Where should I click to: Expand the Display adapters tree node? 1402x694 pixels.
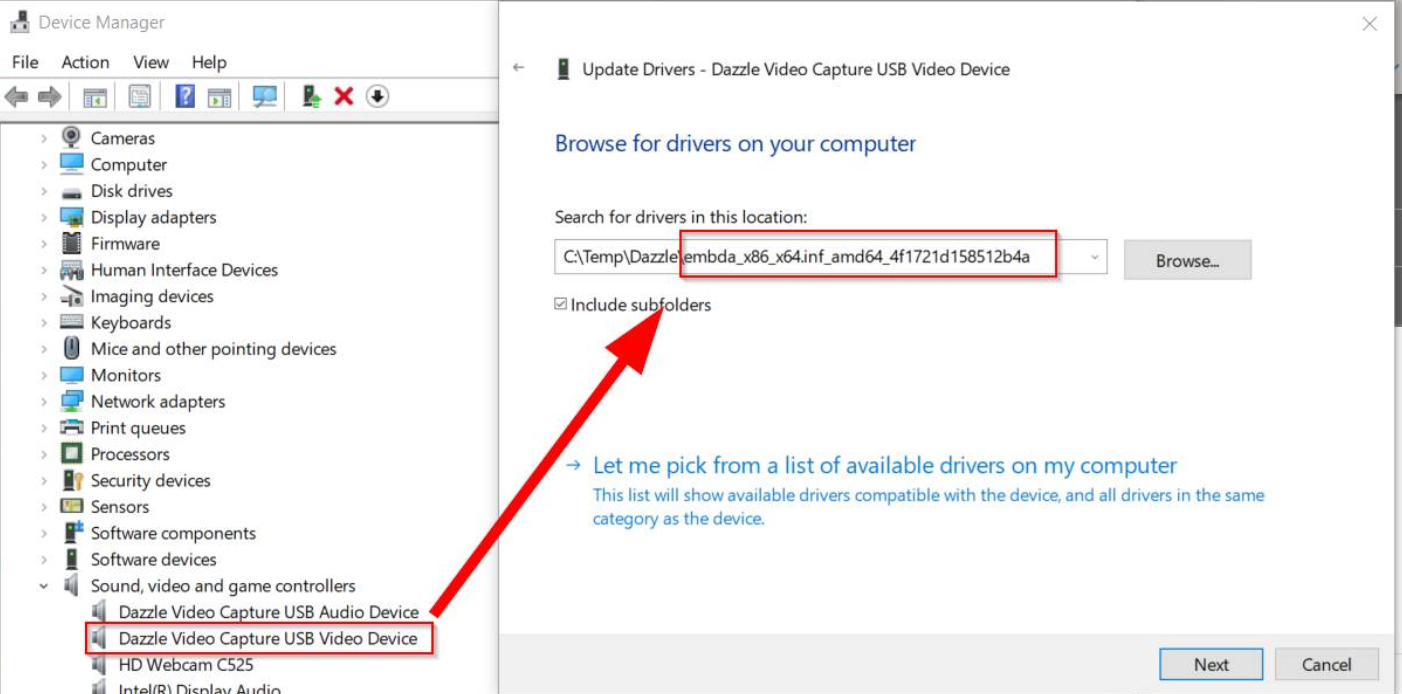[44, 217]
